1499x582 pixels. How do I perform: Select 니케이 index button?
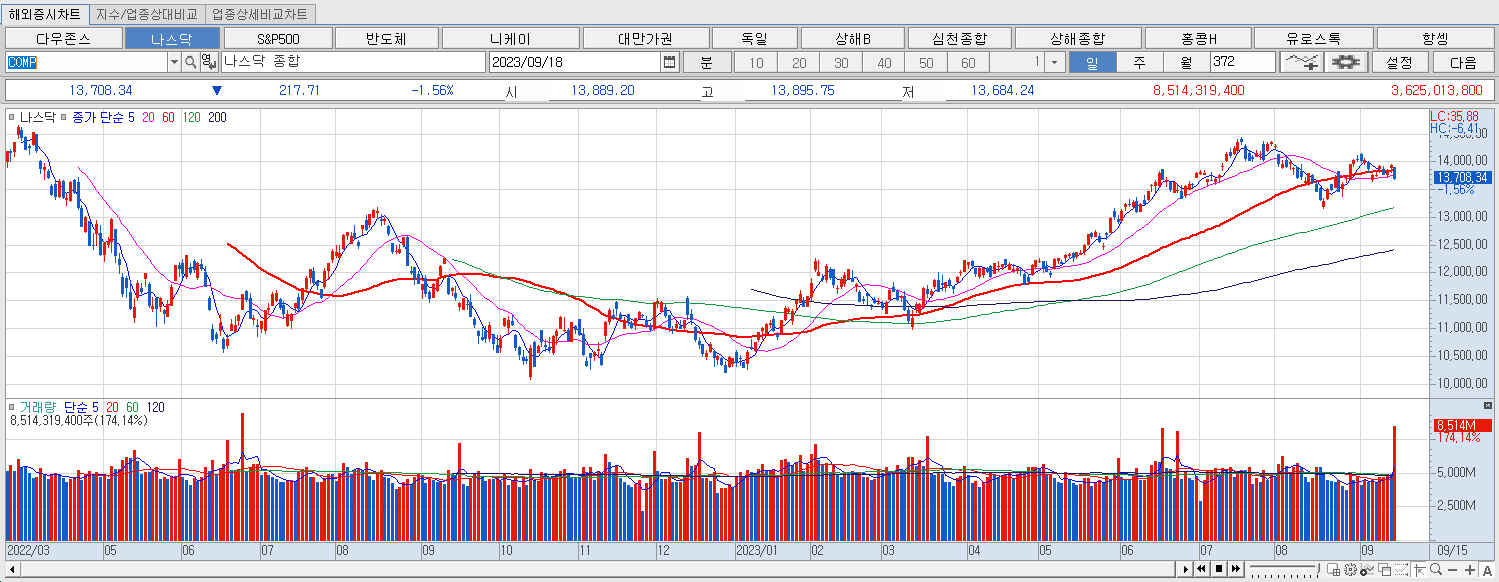(510, 39)
